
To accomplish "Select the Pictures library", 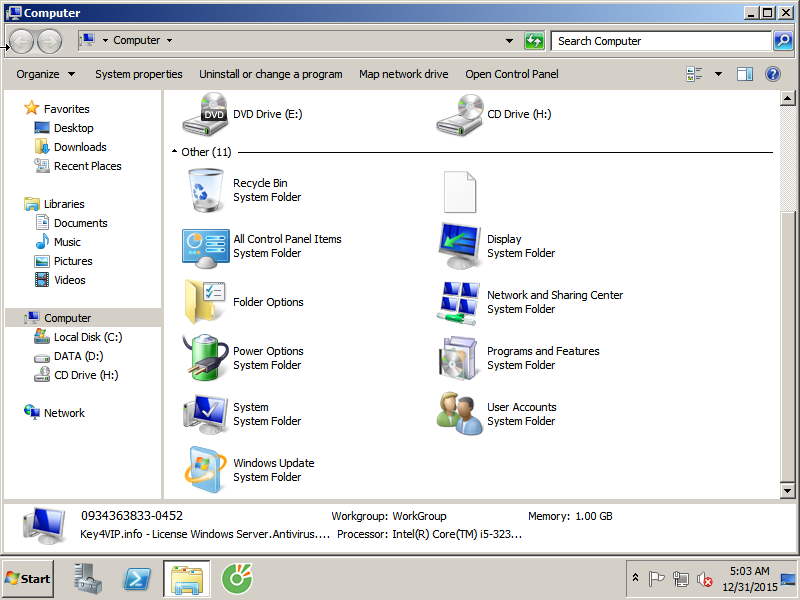I will [73, 261].
